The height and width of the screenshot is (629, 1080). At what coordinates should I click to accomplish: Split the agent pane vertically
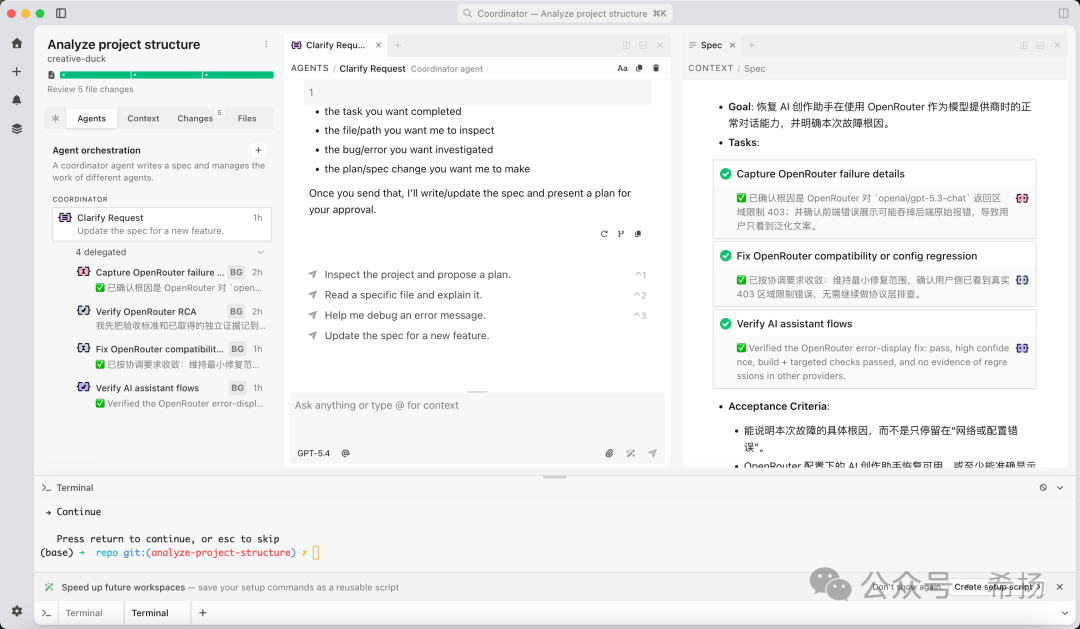click(626, 45)
